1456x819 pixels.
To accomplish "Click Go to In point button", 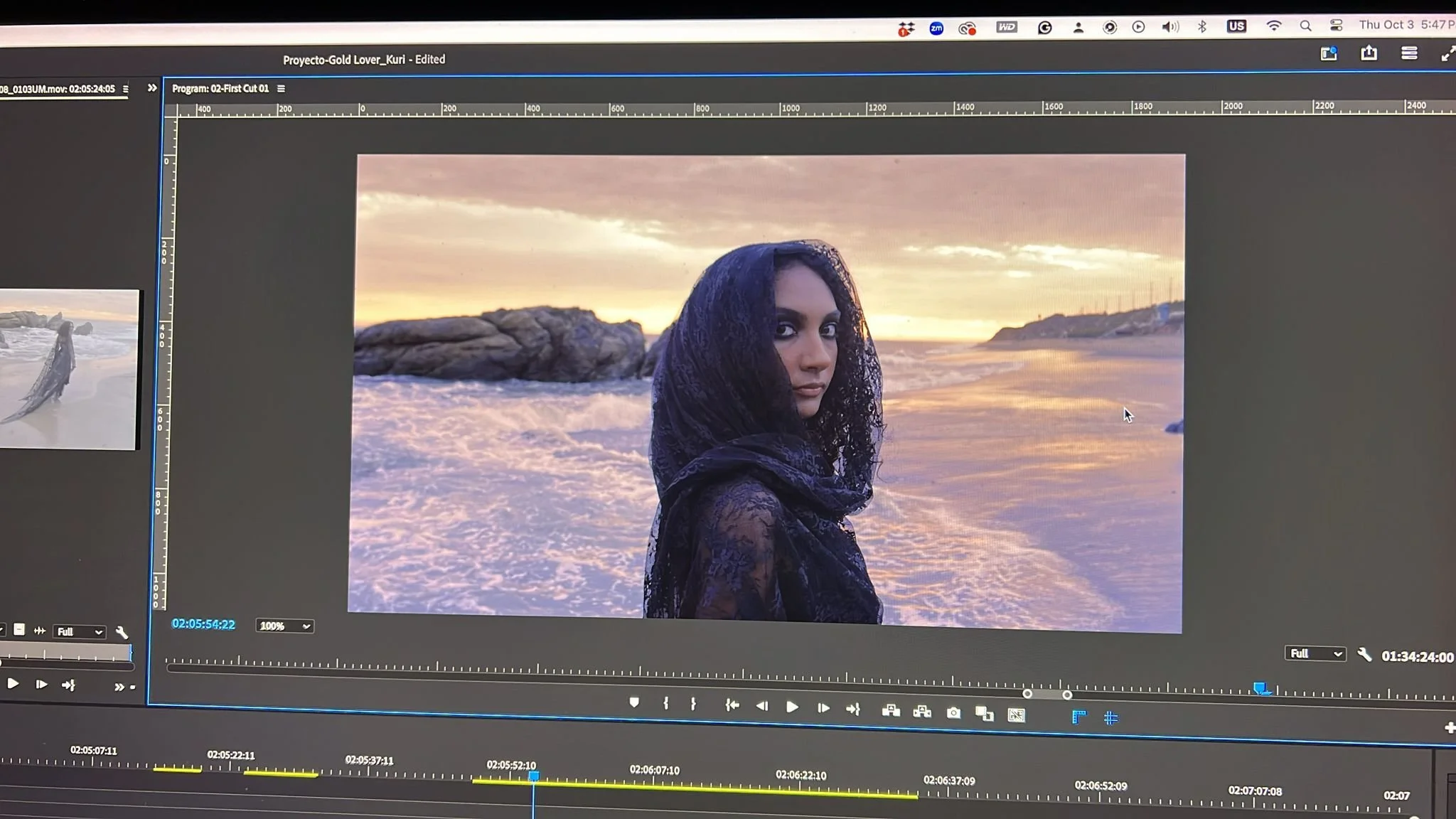I will 732,705.
